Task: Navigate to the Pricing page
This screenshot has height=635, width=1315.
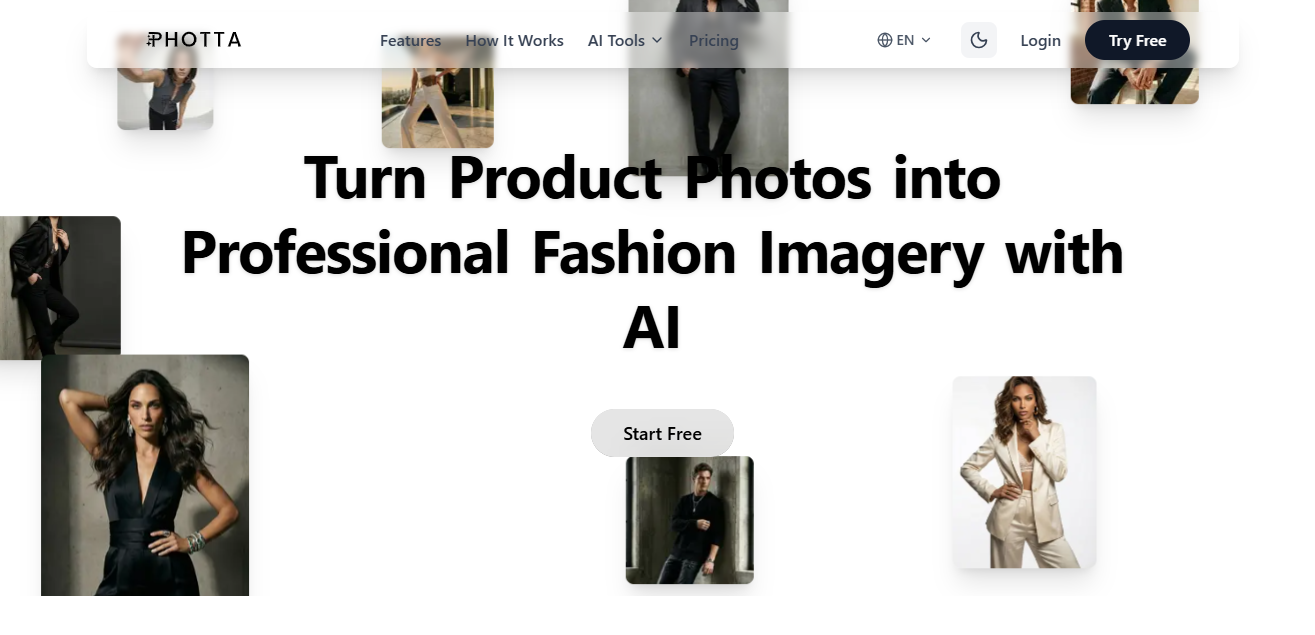Action: 713,41
